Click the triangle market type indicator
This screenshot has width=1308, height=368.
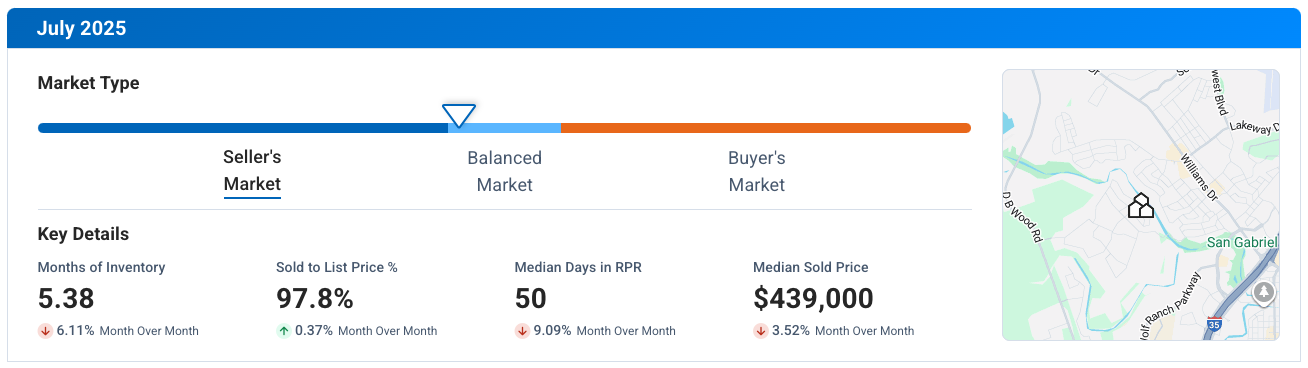(x=459, y=115)
